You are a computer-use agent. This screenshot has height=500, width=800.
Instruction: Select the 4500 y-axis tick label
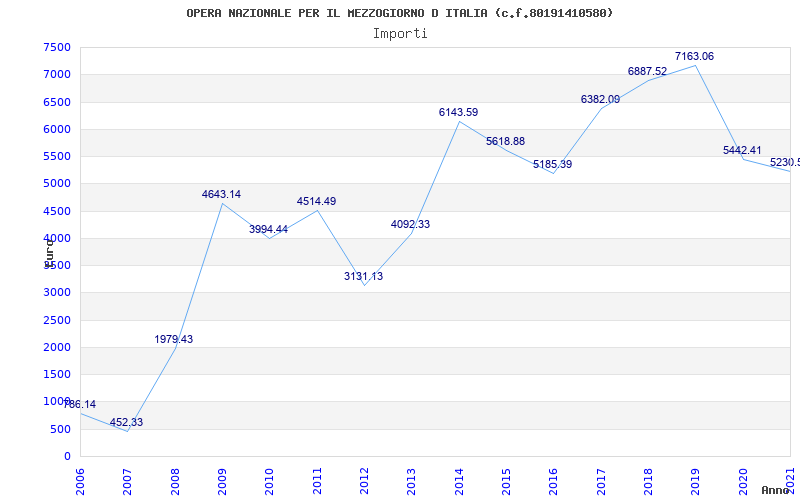click(57, 211)
